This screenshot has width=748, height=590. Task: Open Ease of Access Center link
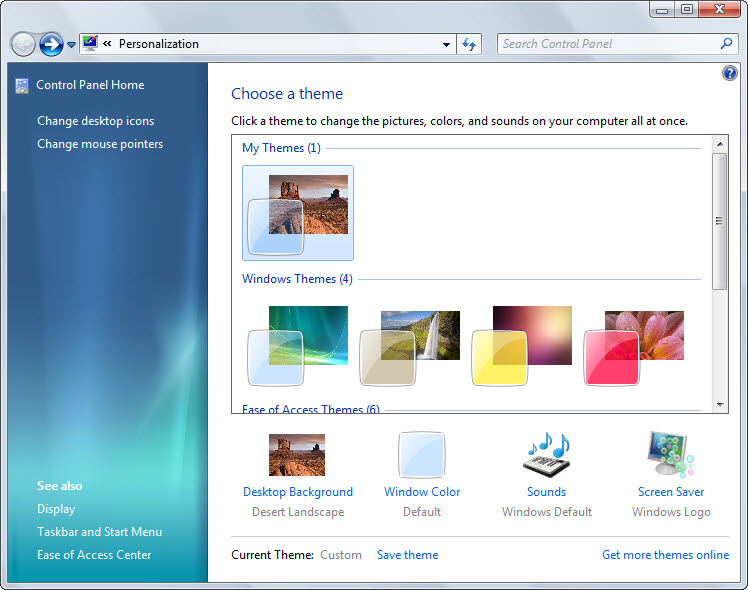coord(94,555)
